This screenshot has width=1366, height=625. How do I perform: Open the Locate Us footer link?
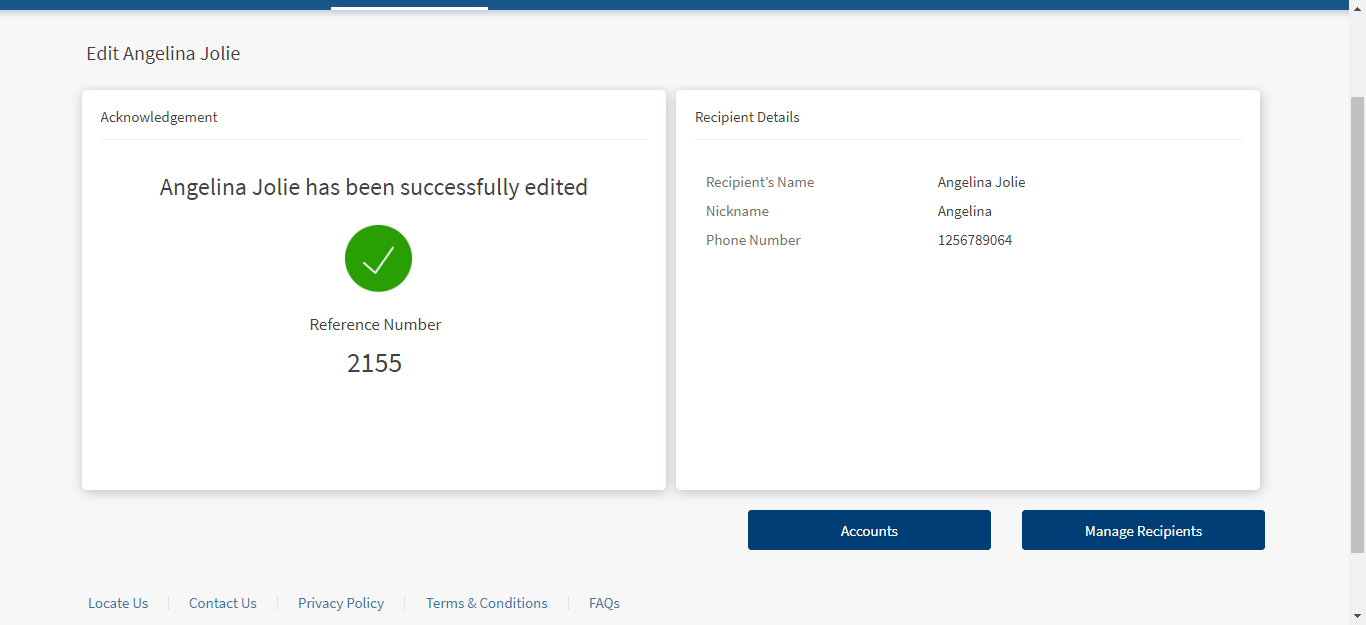(118, 603)
